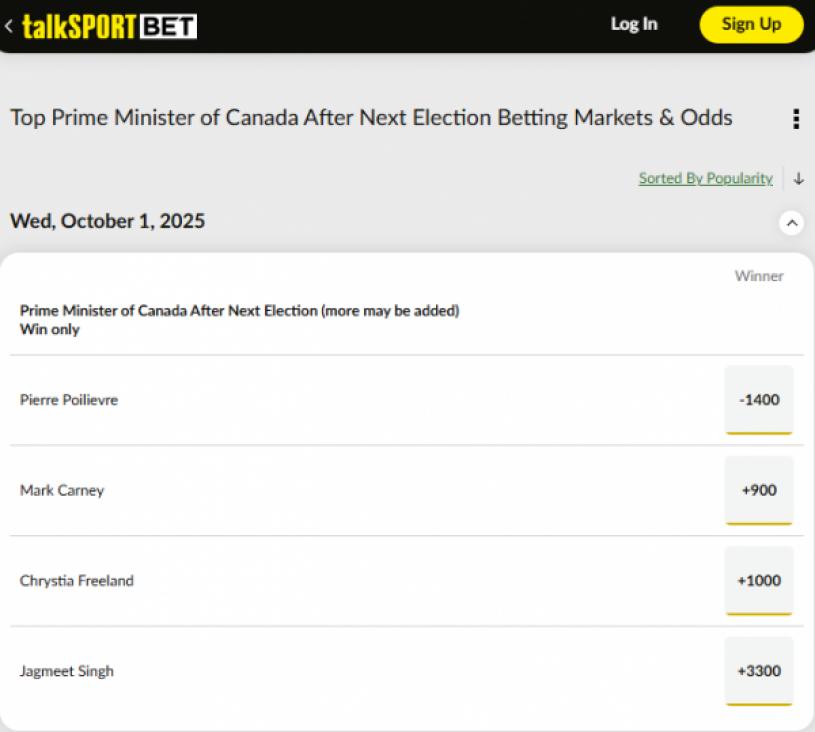The height and width of the screenshot is (732, 815).
Task: Reverse sort order with the down arrow
Action: click(x=798, y=179)
